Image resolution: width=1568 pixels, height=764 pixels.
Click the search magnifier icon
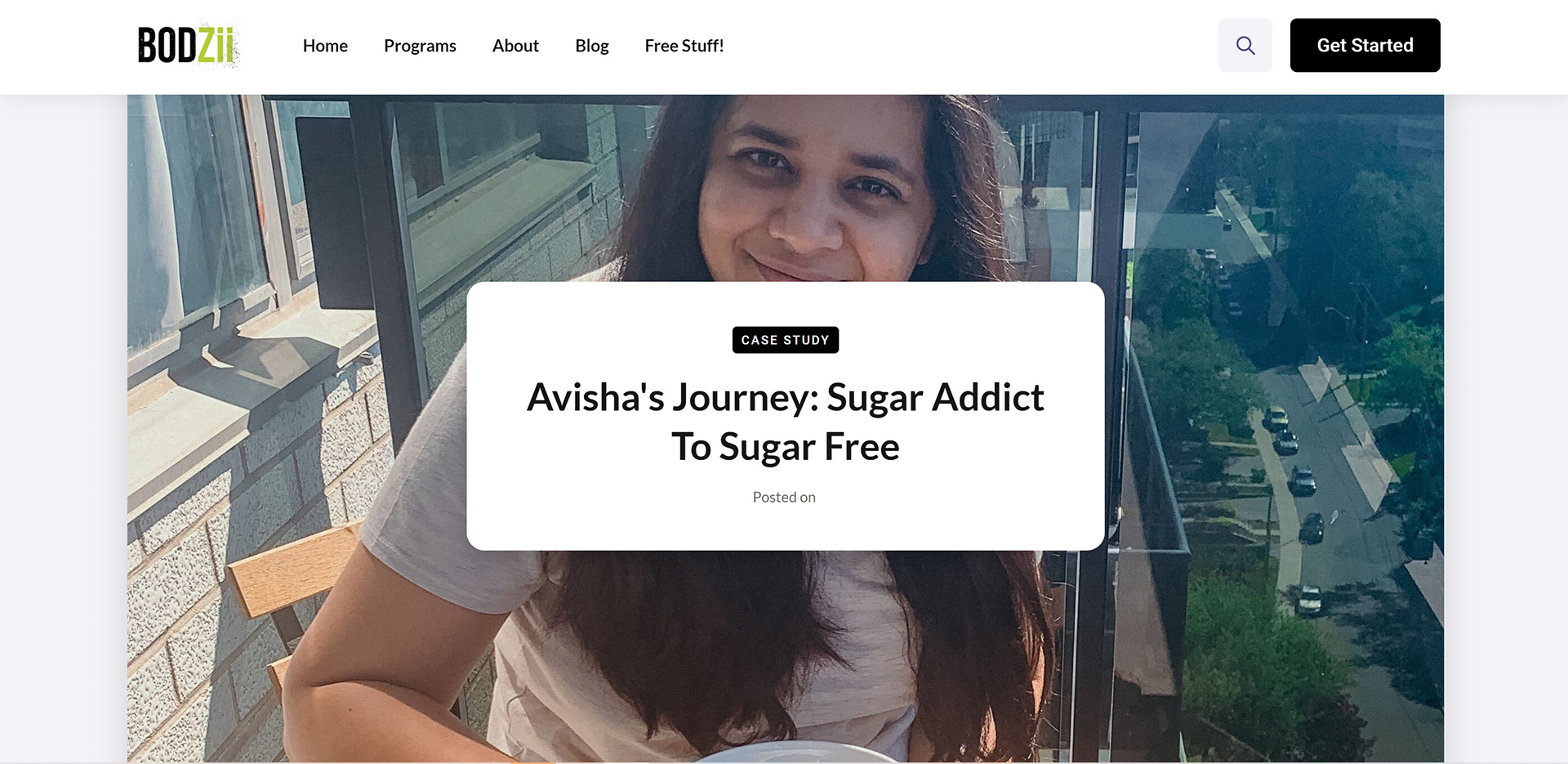pos(1245,46)
